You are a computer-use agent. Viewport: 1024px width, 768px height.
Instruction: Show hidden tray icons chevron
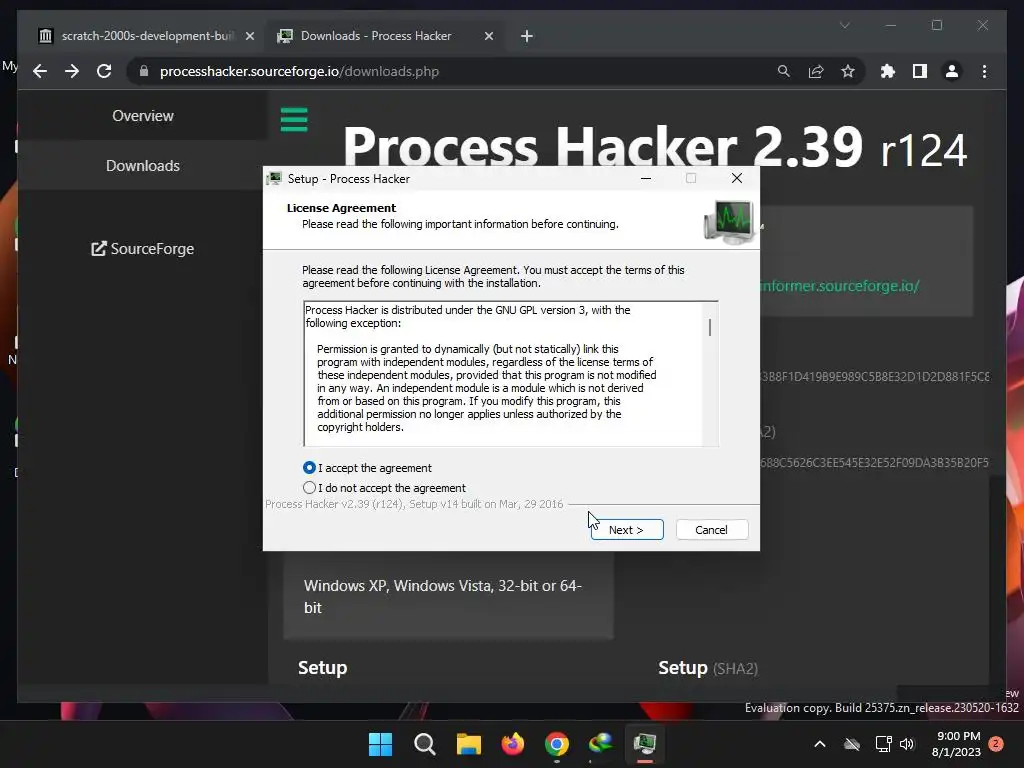[x=820, y=744]
